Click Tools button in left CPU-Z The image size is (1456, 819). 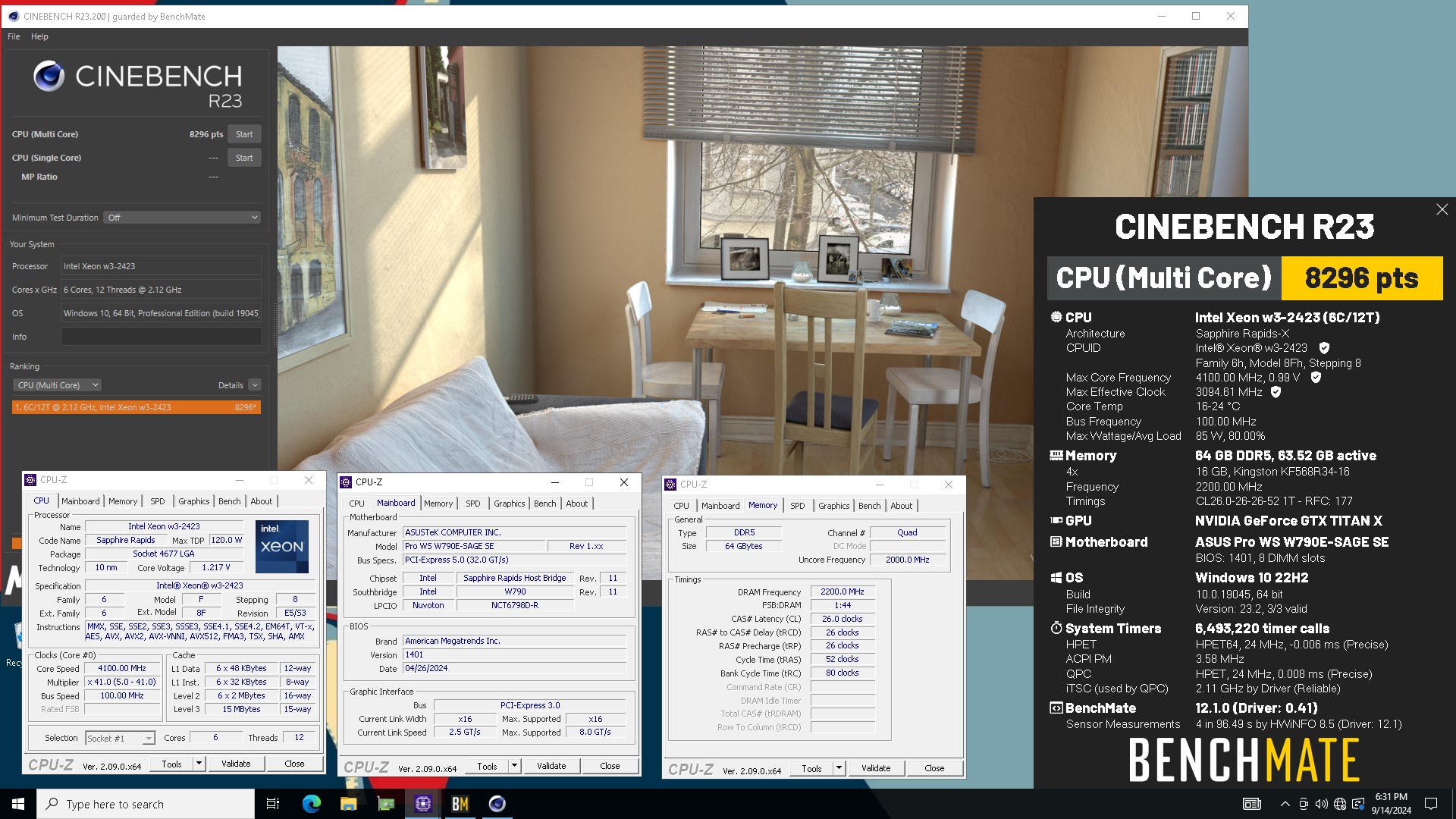click(172, 764)
